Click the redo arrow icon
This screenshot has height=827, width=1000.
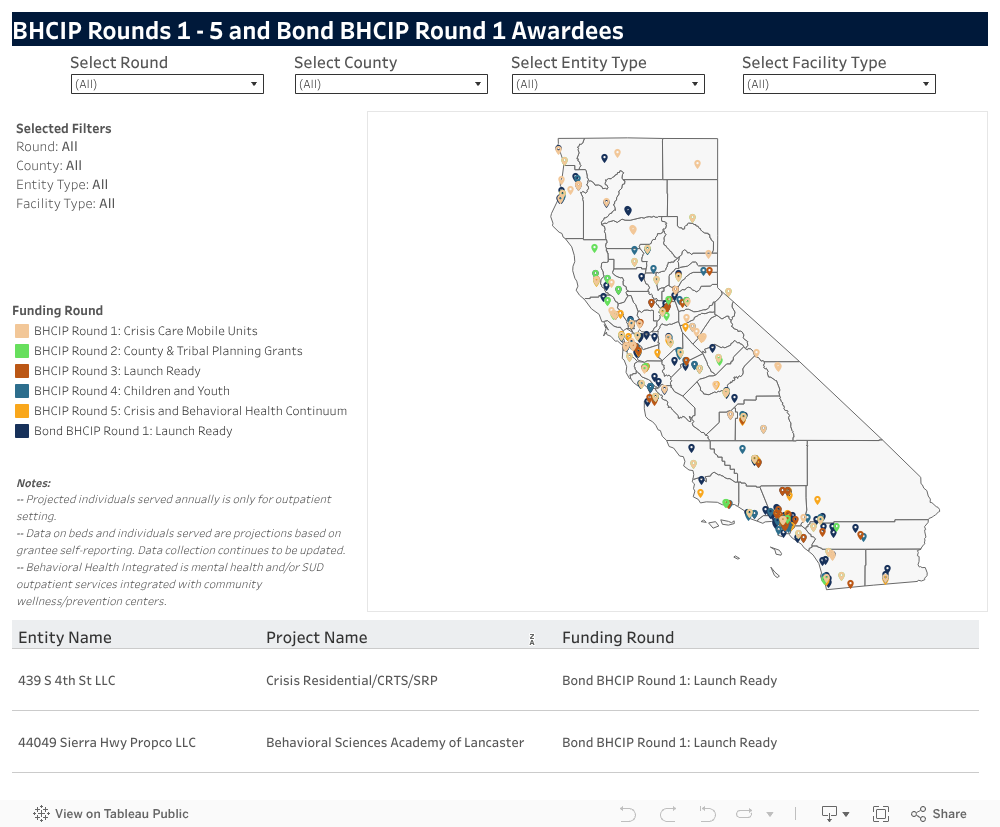[668, 814]
